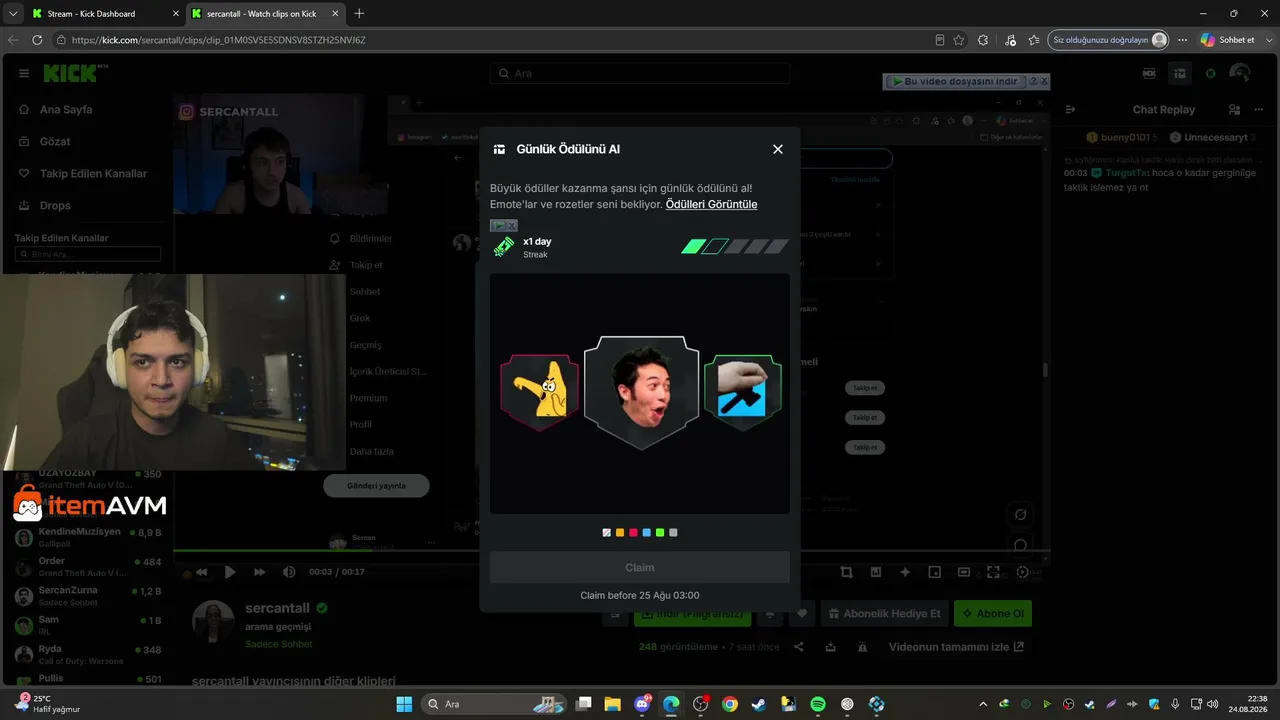
Task: Rewind the clip
Action: [x=201, y=572]
